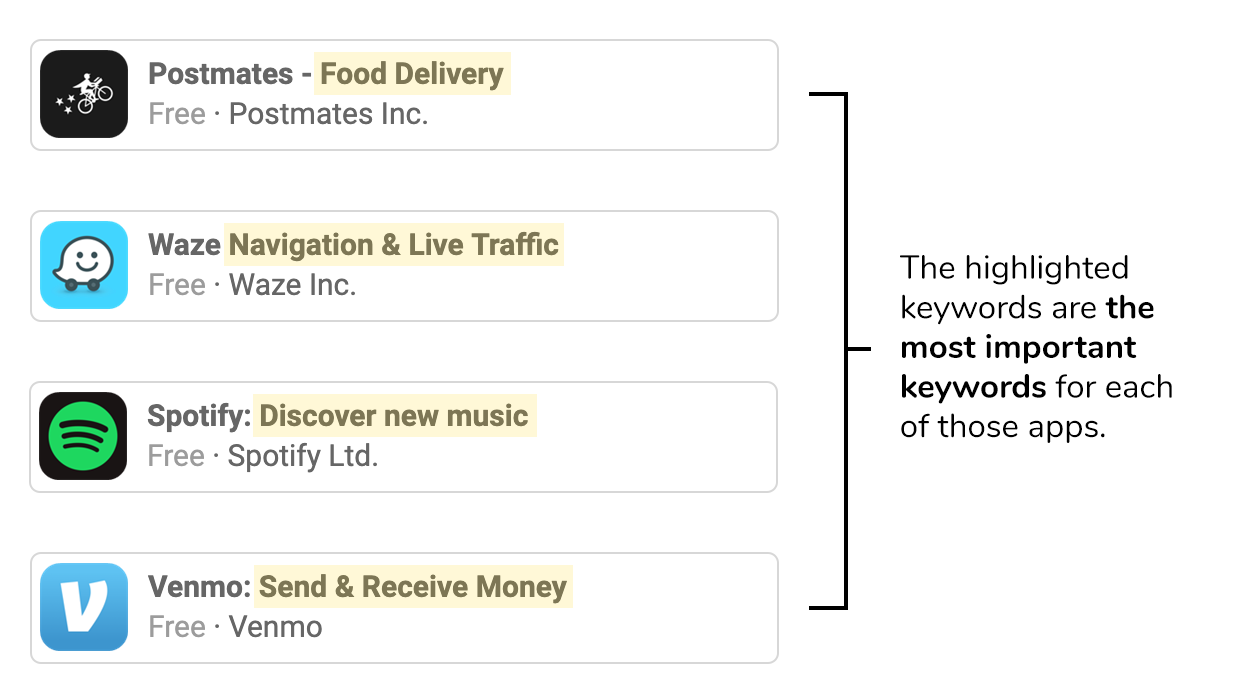Select highlighted Navigation & Live Traffic keyword
Image resolution: width=1250 pixels, height=692 pixels.
tap(394, 245)
